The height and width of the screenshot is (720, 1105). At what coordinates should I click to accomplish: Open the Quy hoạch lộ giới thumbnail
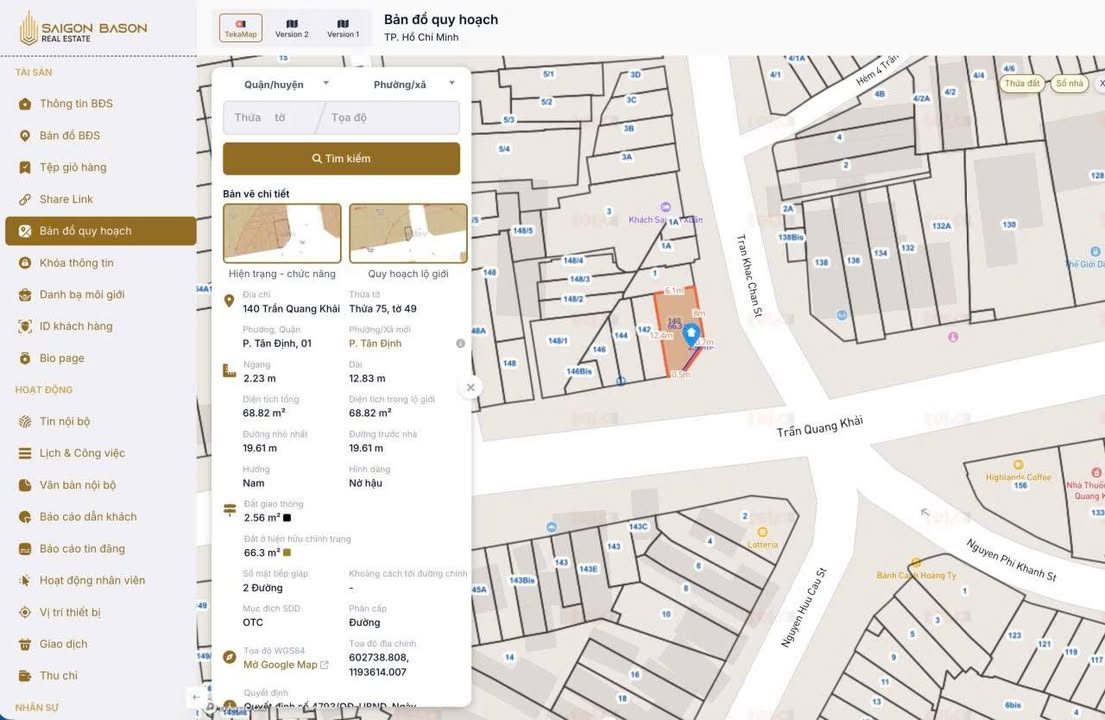coord(408,233)
